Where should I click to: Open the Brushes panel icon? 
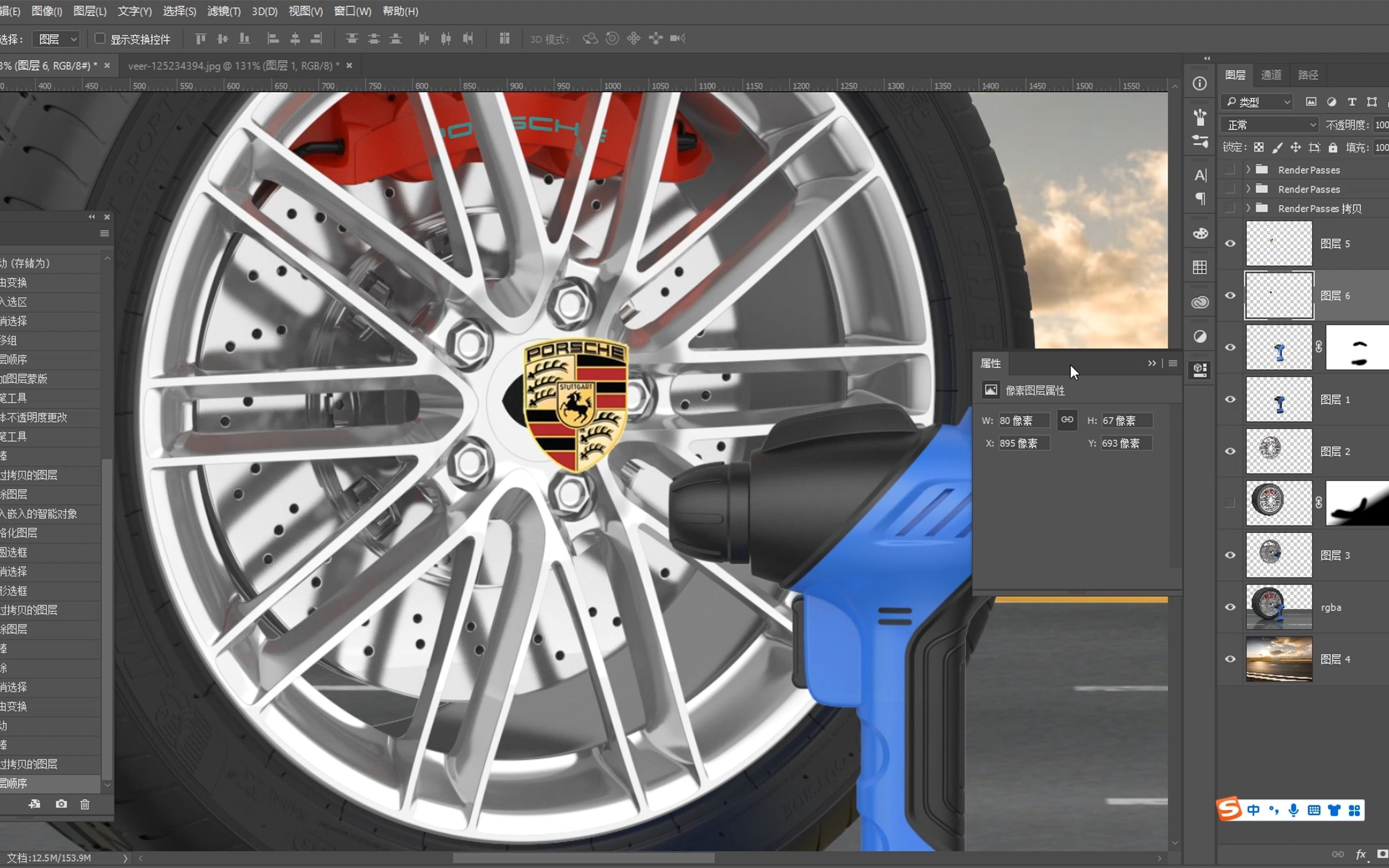[x=1200, y=117]
